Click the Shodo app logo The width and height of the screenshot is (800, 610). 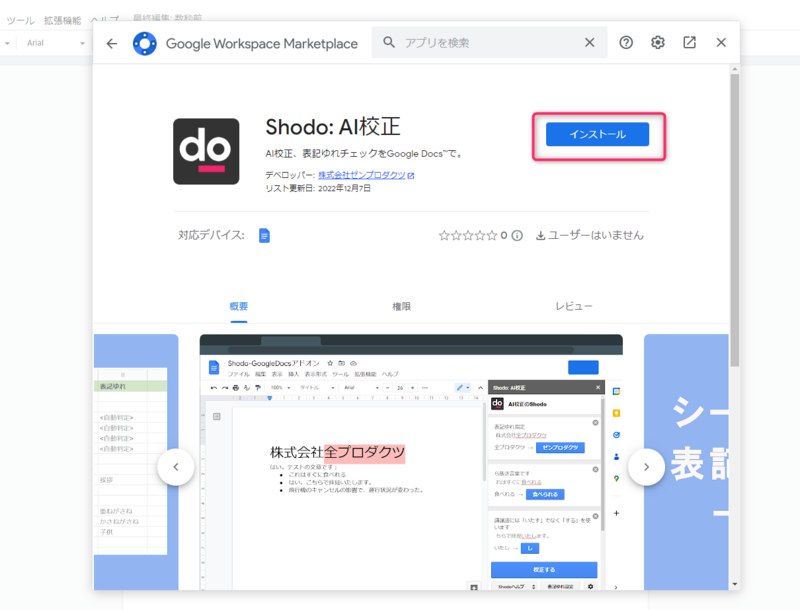click(x=206, y=151)
